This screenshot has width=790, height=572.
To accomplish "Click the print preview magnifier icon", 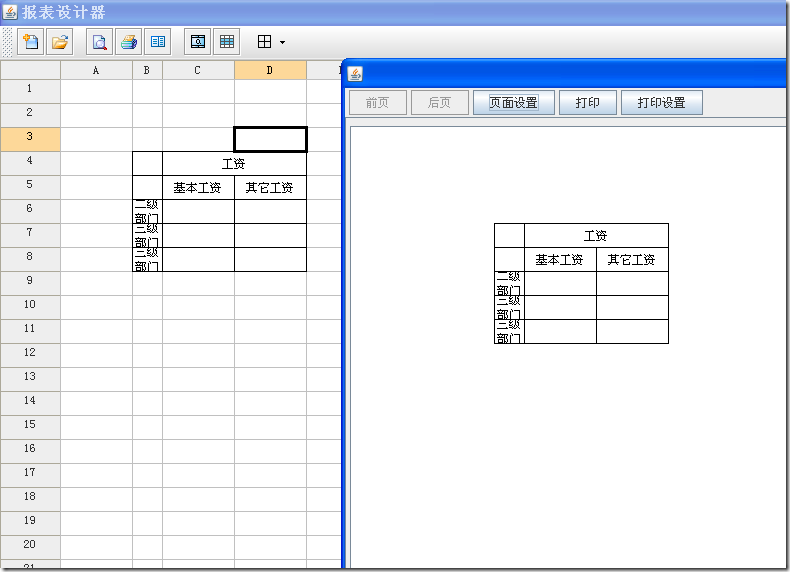I will [99, 42].
